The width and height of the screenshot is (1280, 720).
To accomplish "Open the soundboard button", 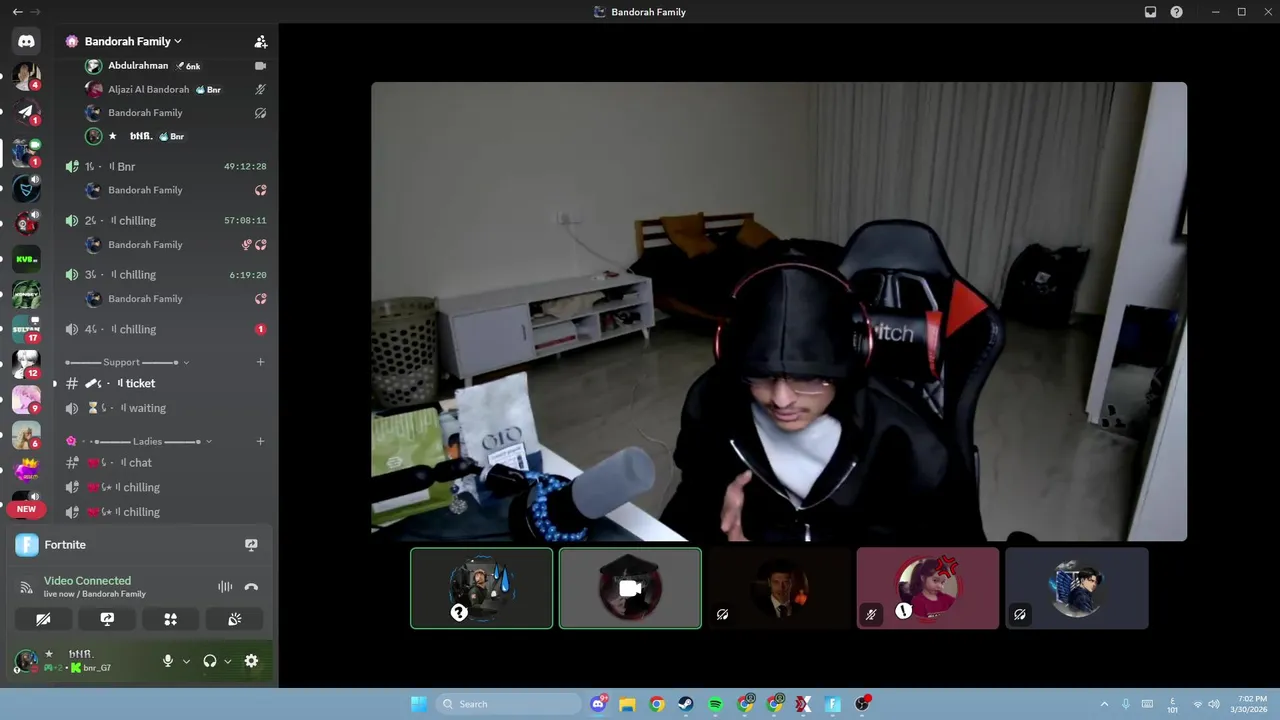I will click(235, 619).
